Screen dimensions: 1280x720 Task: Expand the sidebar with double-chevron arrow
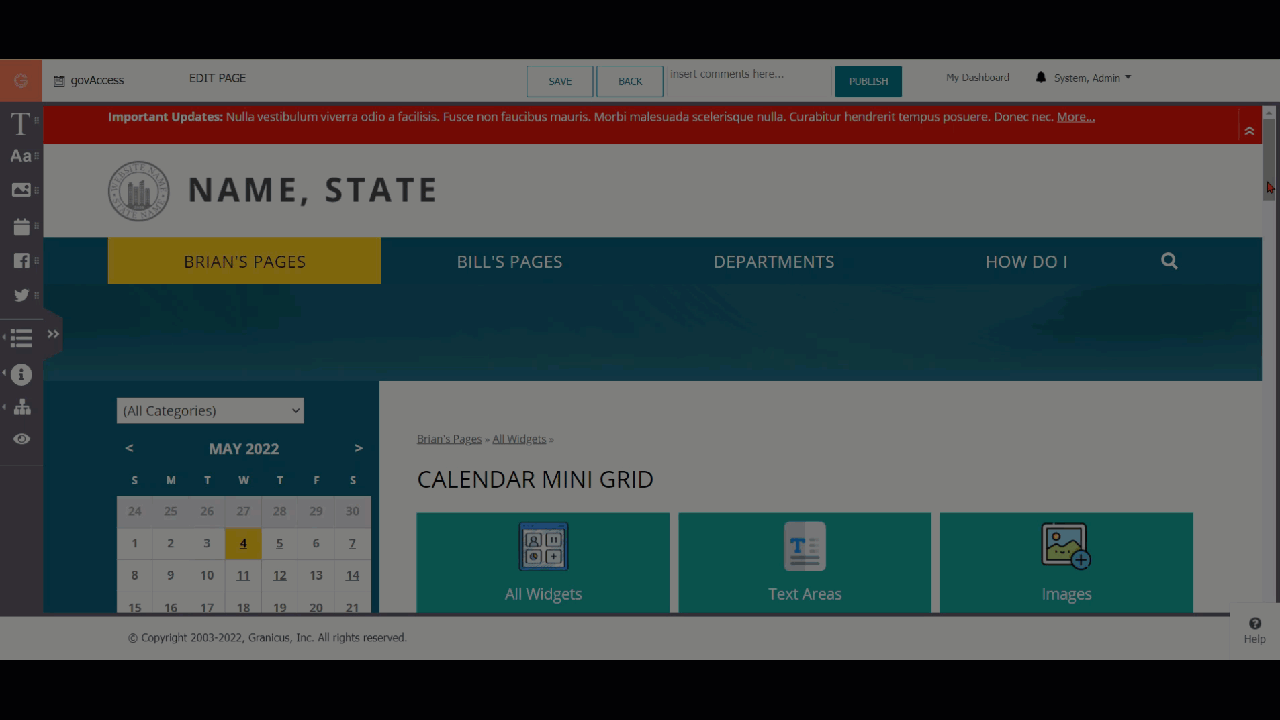pyautogui.click(x=53, y=334)
